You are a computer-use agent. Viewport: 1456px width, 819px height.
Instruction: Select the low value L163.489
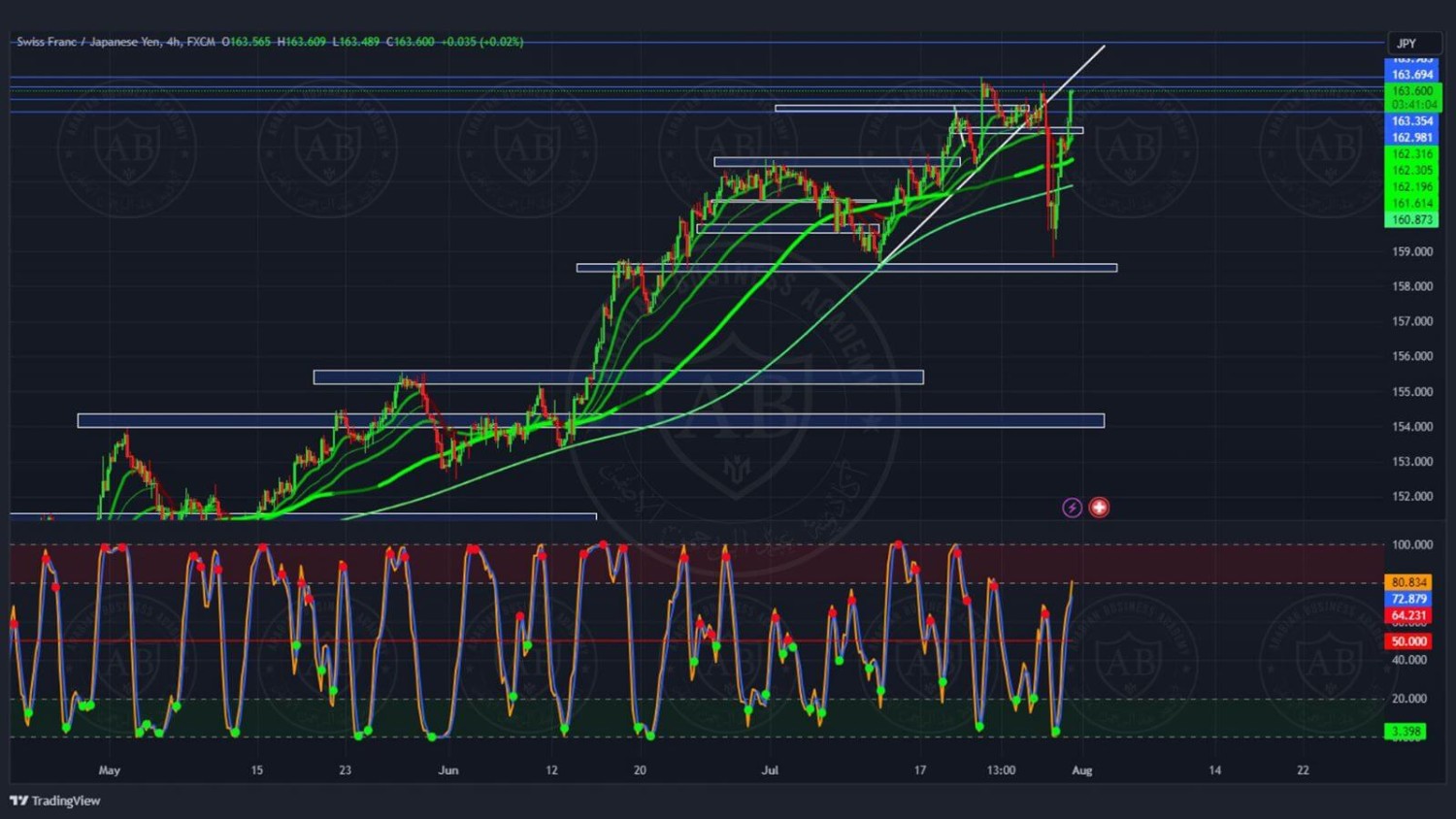[x=356, y=42]
